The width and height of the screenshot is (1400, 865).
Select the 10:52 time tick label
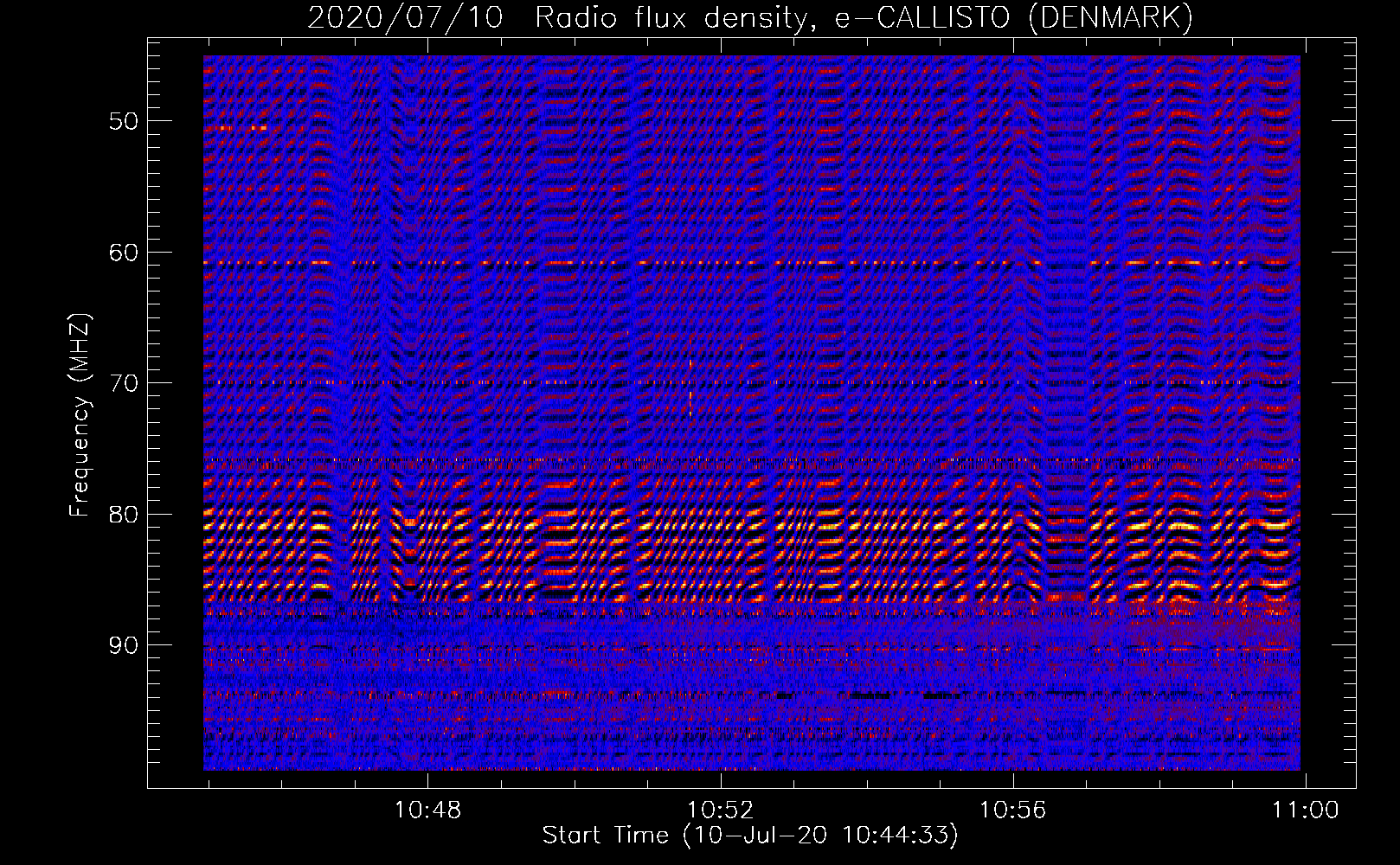[x=720, y=811]
